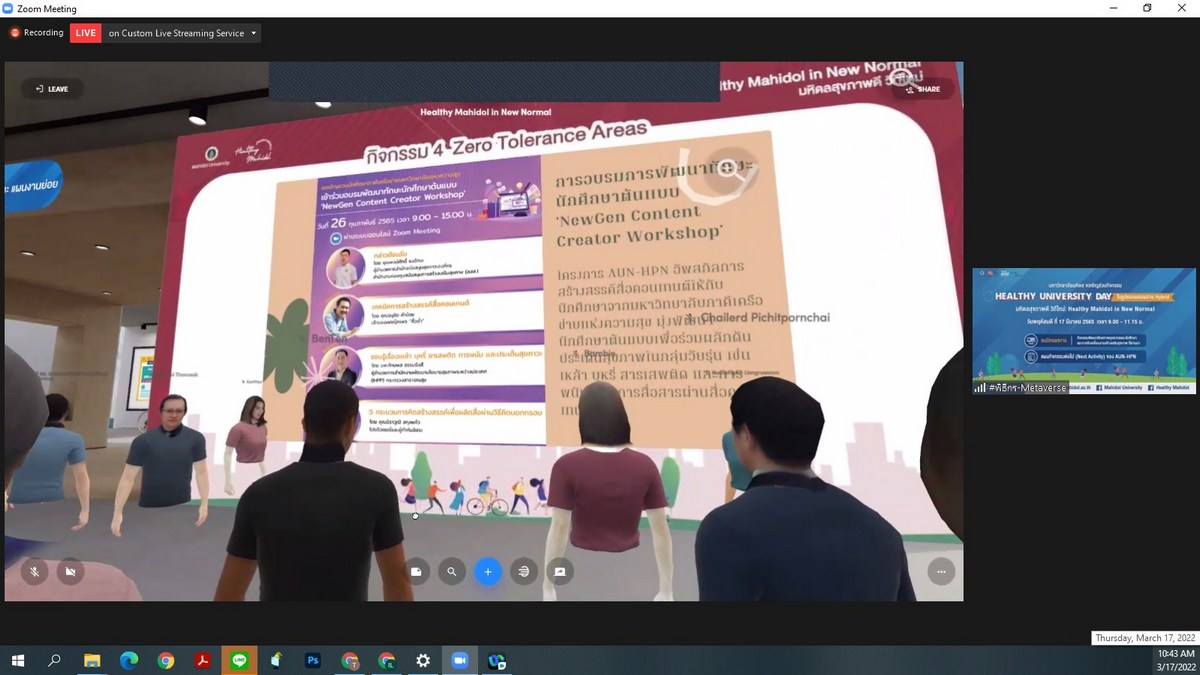Toggle the microphone mute button
The height and width of the screenshot is (675, 1200).
[x=34, y=572]
